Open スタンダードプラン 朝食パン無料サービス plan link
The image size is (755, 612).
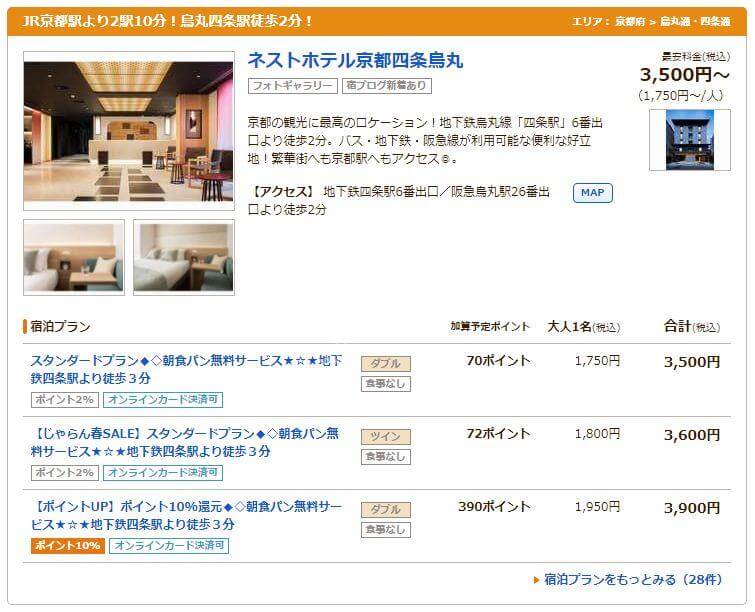pos(186,369)
